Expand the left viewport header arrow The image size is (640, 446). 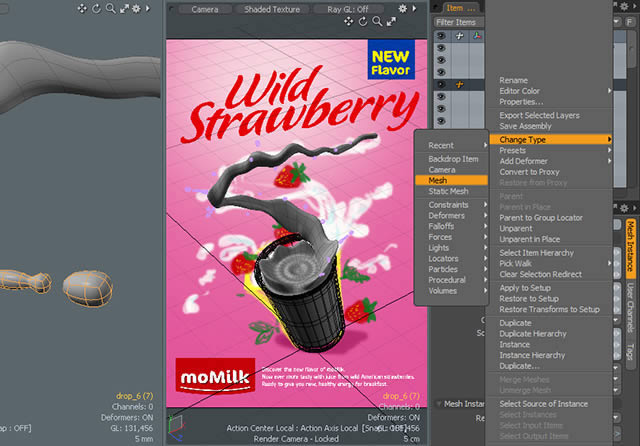[x=148, y=8]
